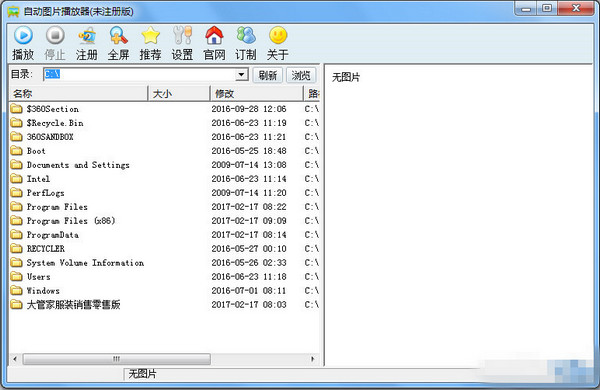Screen dimensions: 600x390
Task: Click the 无图片 text in preview pane
Action: (x=346, y=77)
